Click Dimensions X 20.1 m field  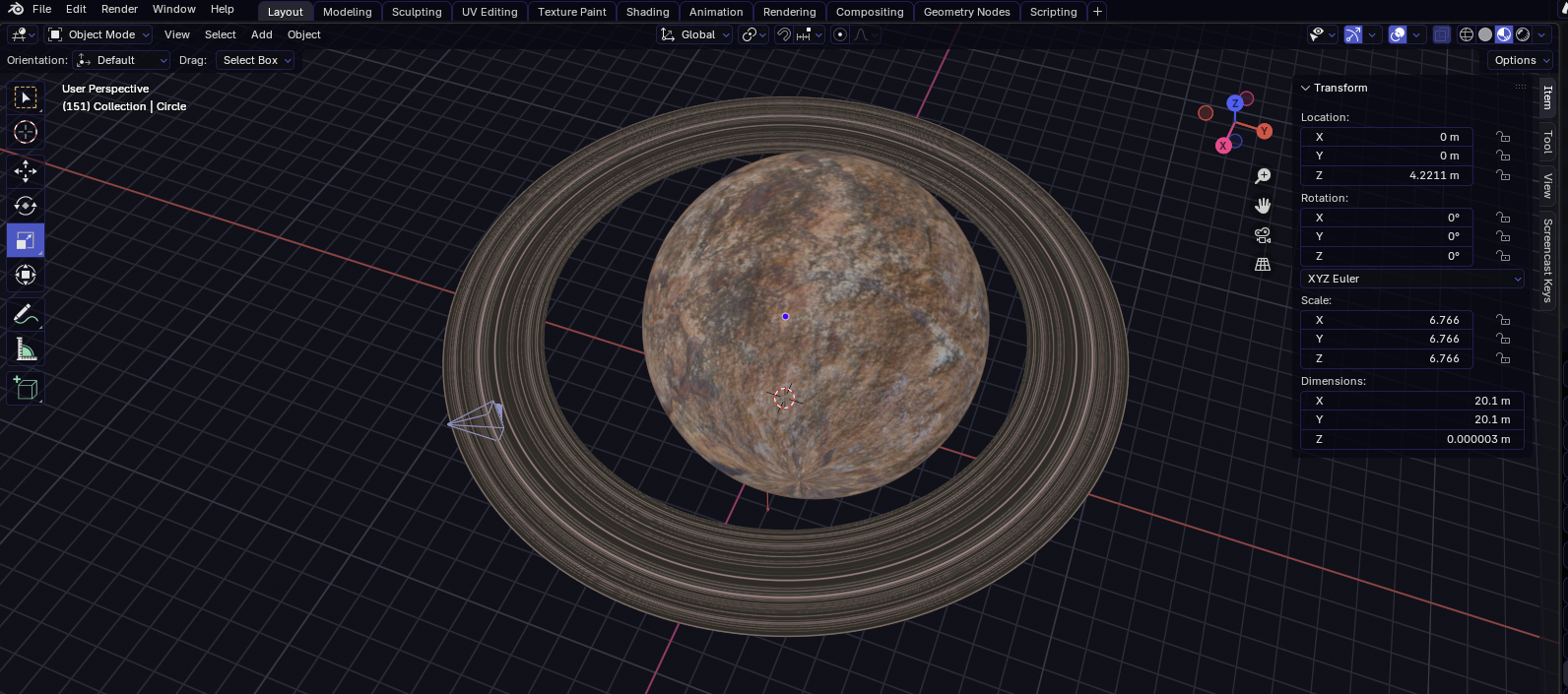point(1412,401)
